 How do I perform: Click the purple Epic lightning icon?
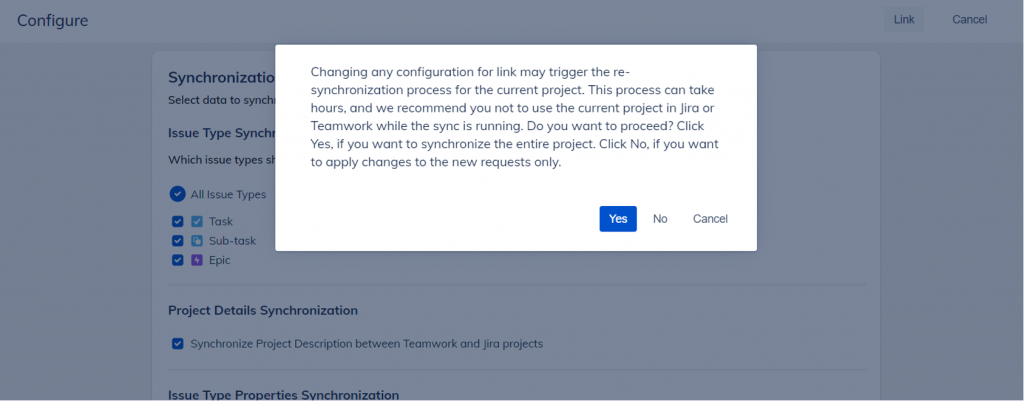pyautogui.click(x=197, y=260)
